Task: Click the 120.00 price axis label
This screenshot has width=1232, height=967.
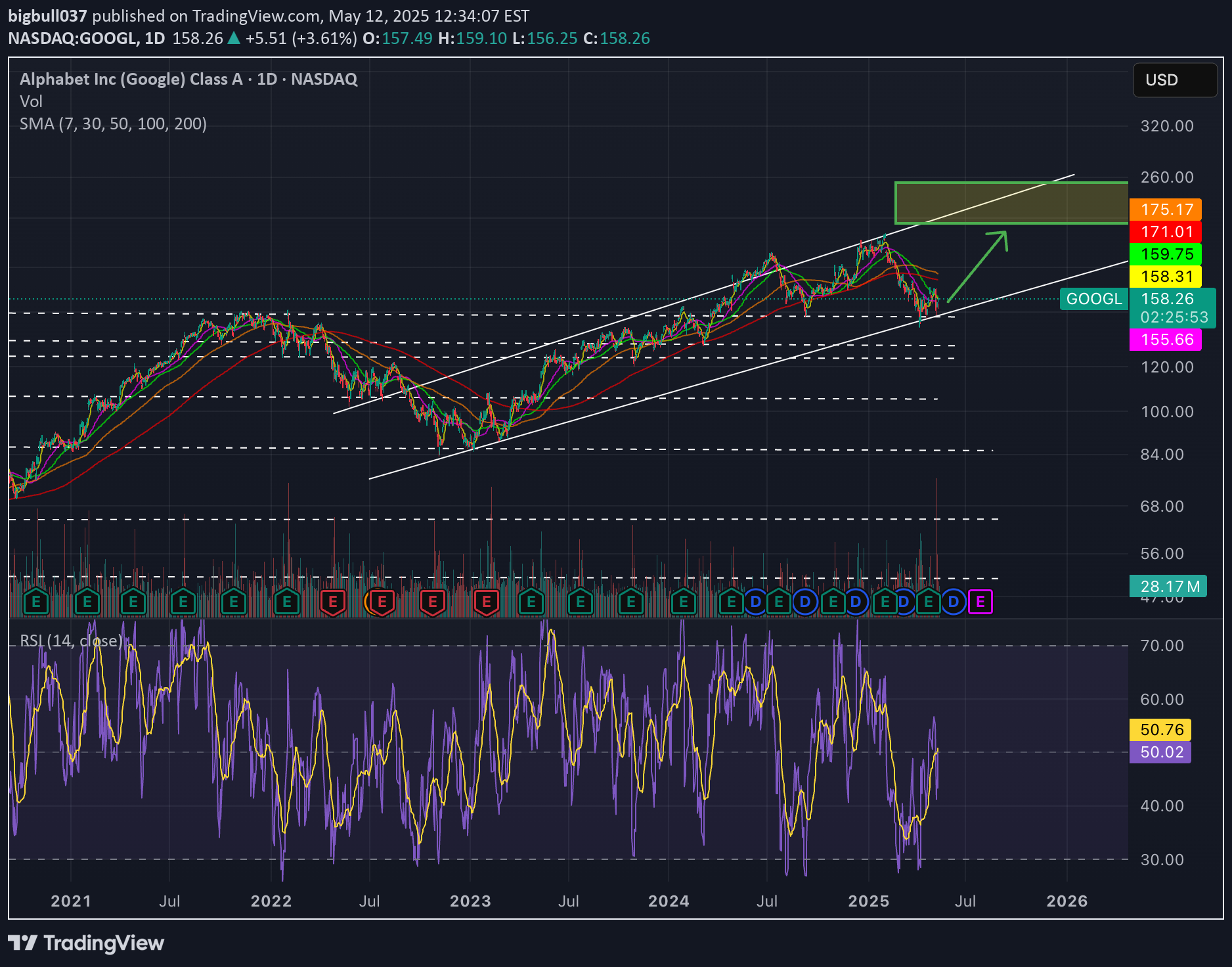Action: coord(1167,367)
